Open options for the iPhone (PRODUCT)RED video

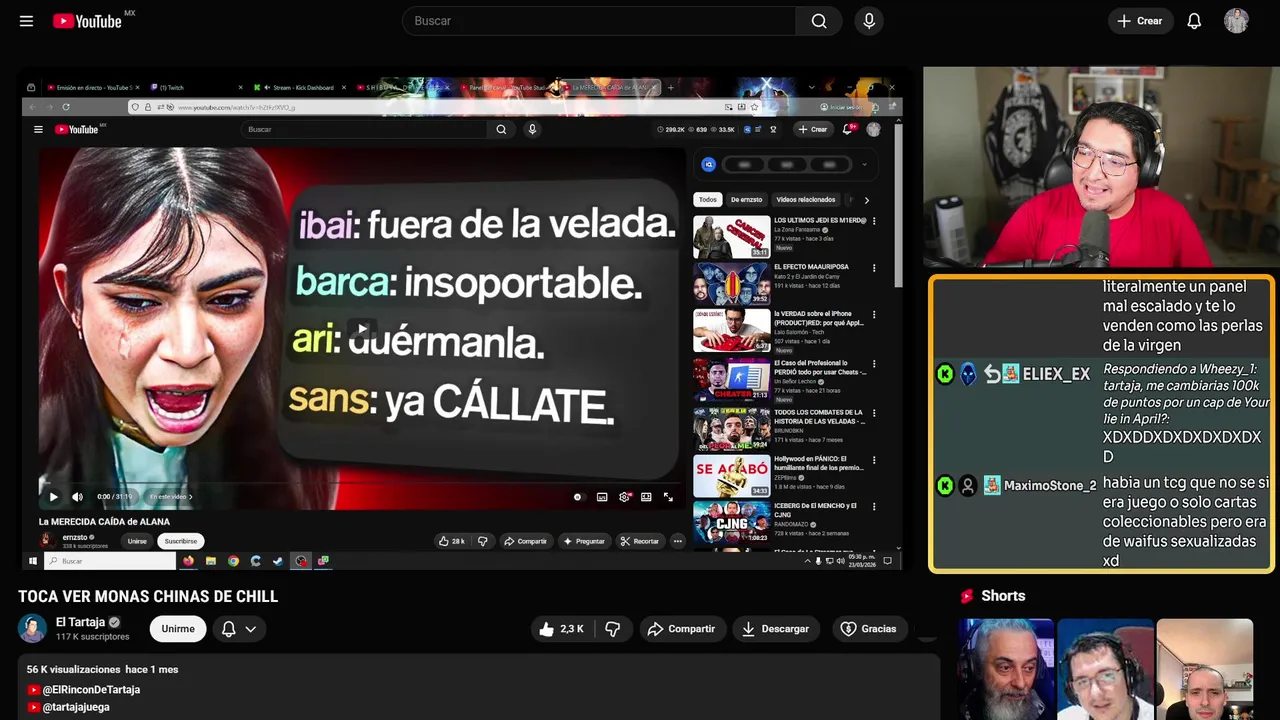tap(874, 315)
